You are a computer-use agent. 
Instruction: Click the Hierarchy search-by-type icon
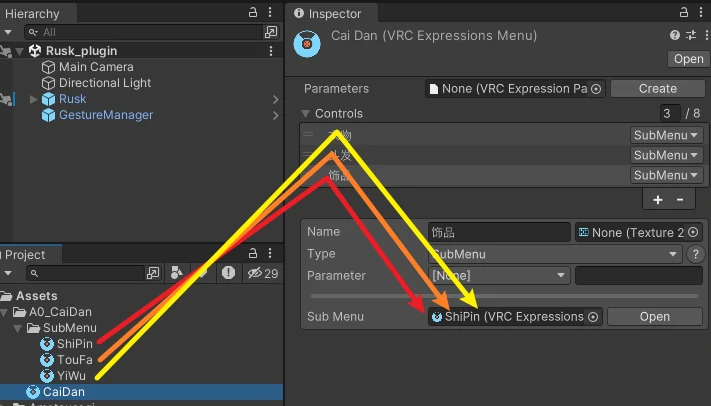(271, 32)
